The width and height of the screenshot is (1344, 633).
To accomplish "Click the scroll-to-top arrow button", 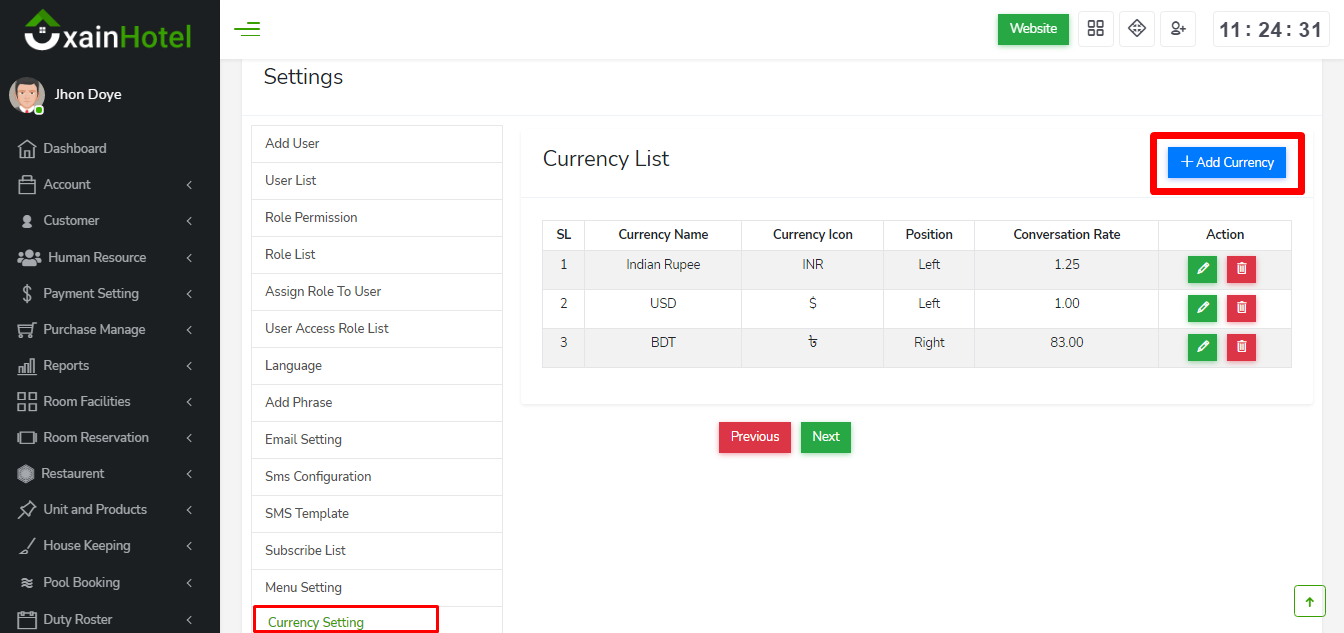I will coord(1309,601).
